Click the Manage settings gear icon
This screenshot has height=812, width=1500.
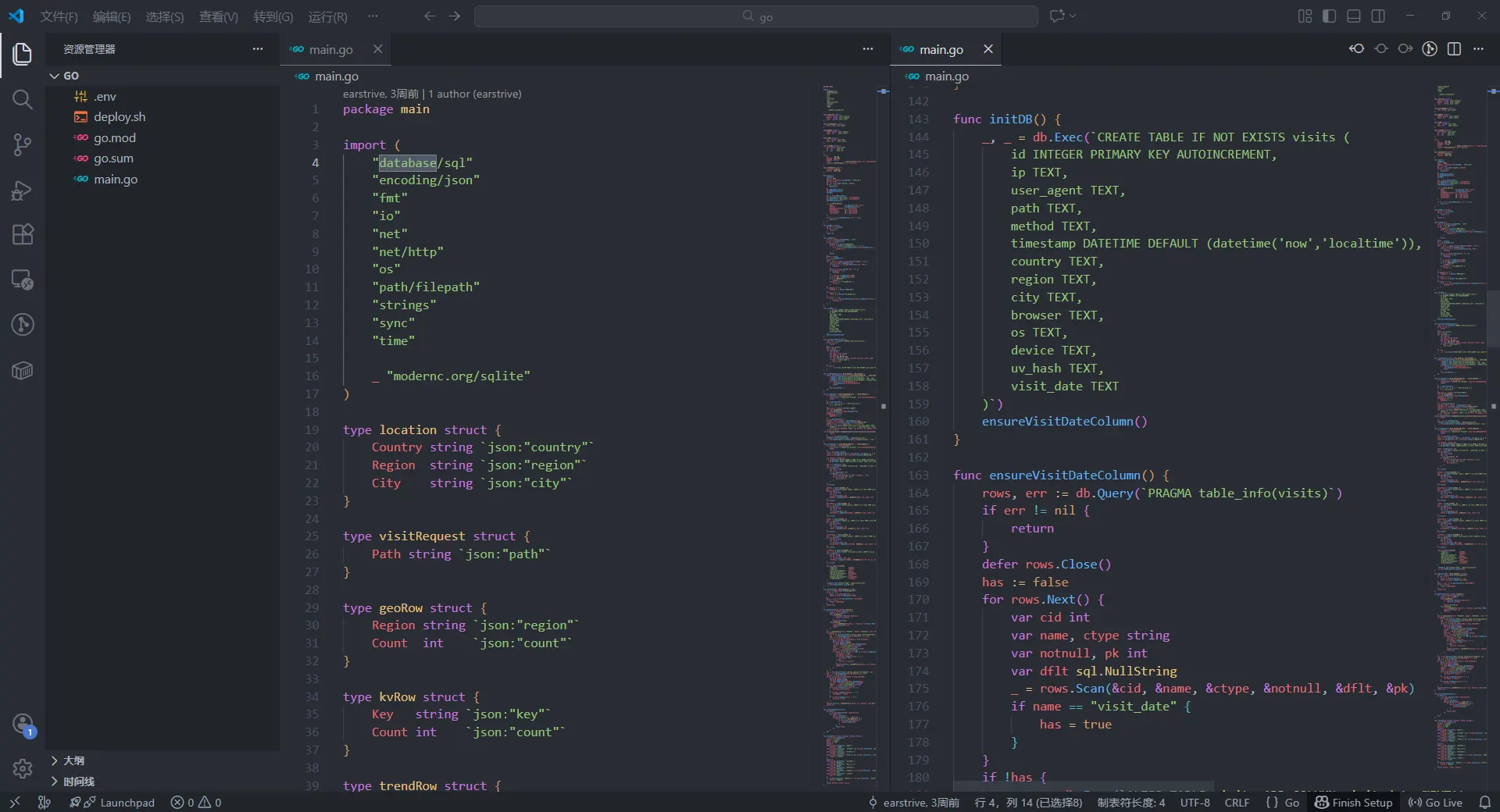[x=22, y=769]
